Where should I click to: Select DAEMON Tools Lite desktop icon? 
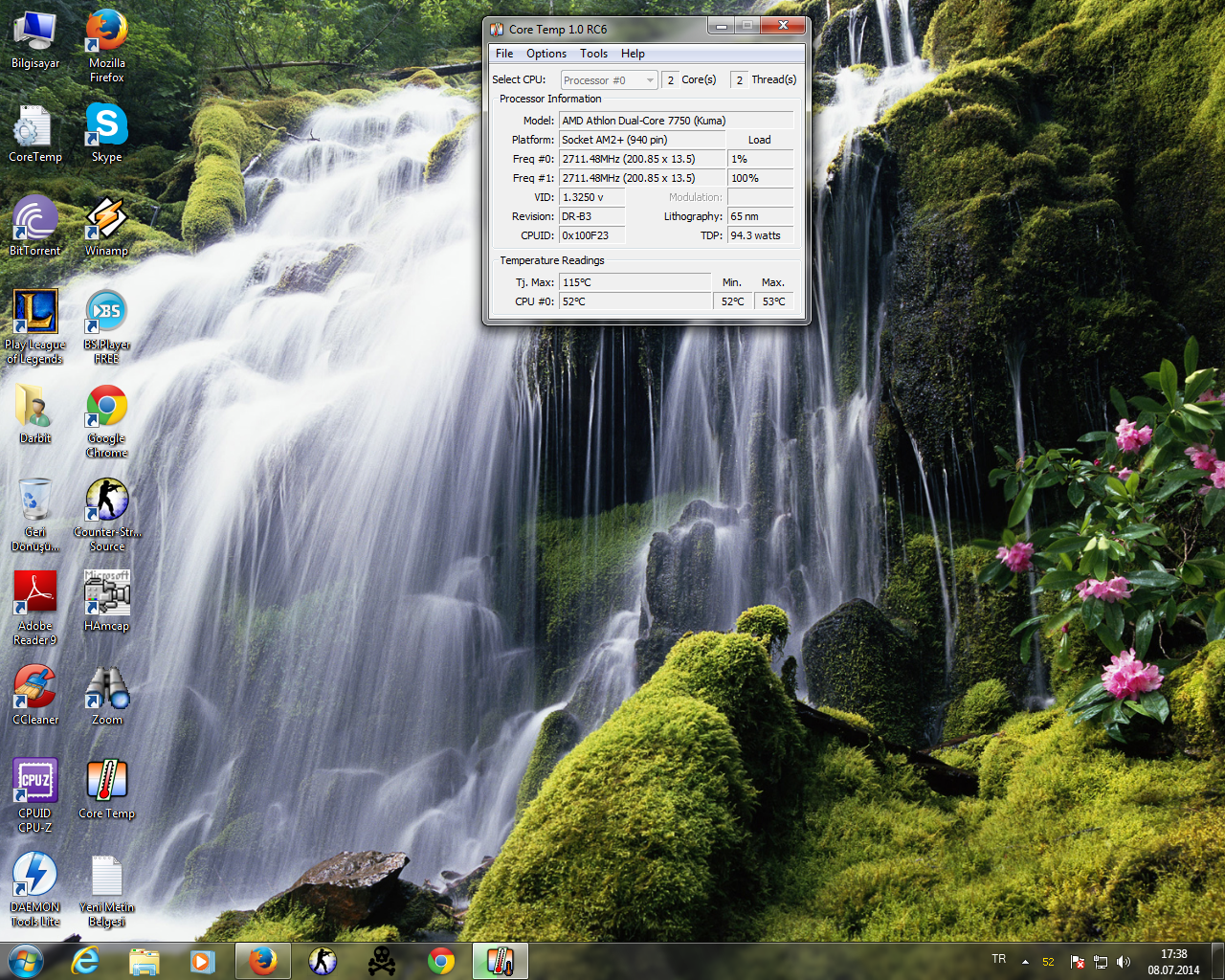coord(35,889)
